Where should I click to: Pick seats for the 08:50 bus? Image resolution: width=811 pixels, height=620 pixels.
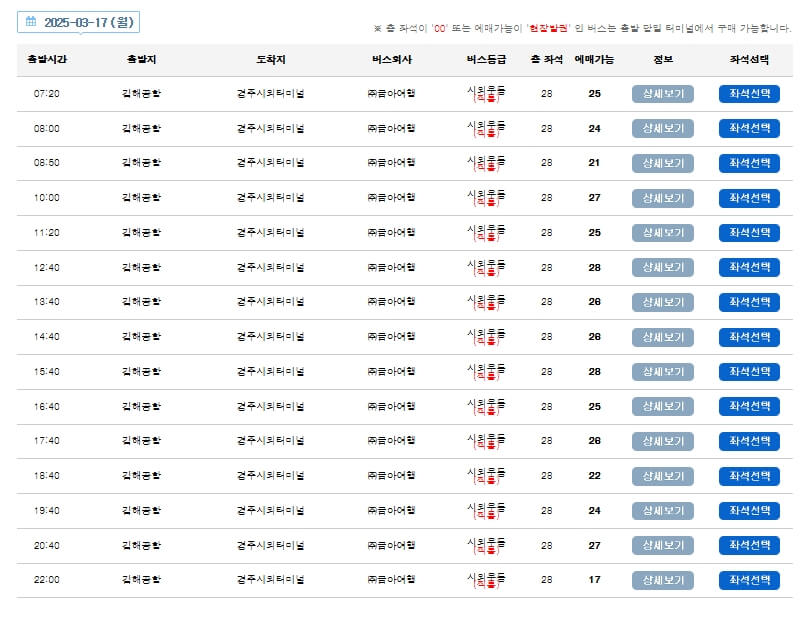click(749, 163)
